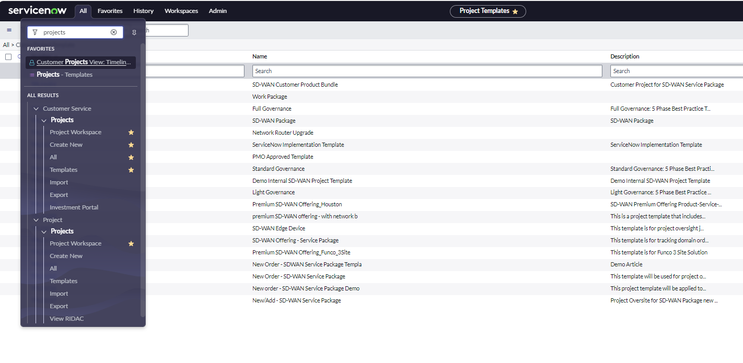Click the Description column search field
The width and height of the screenshot is (743, 363).
(677, 71)
